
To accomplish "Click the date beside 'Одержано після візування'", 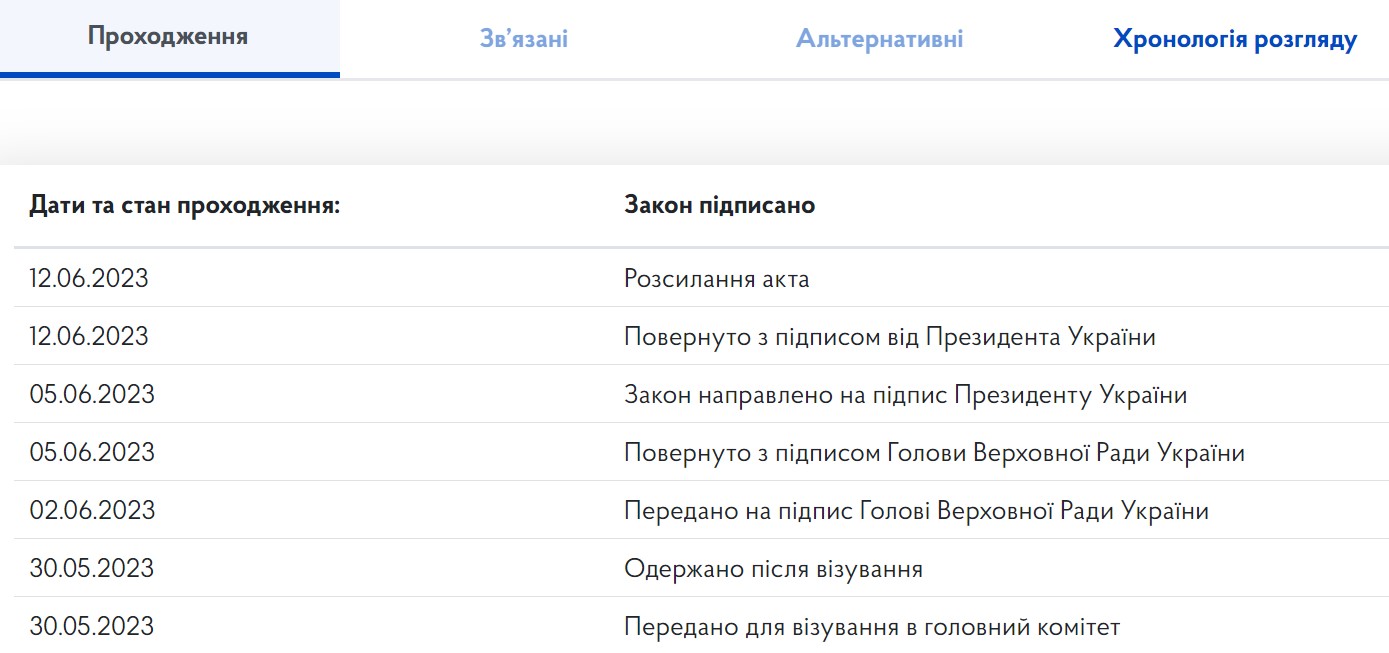I will click(x=92, y=569).
